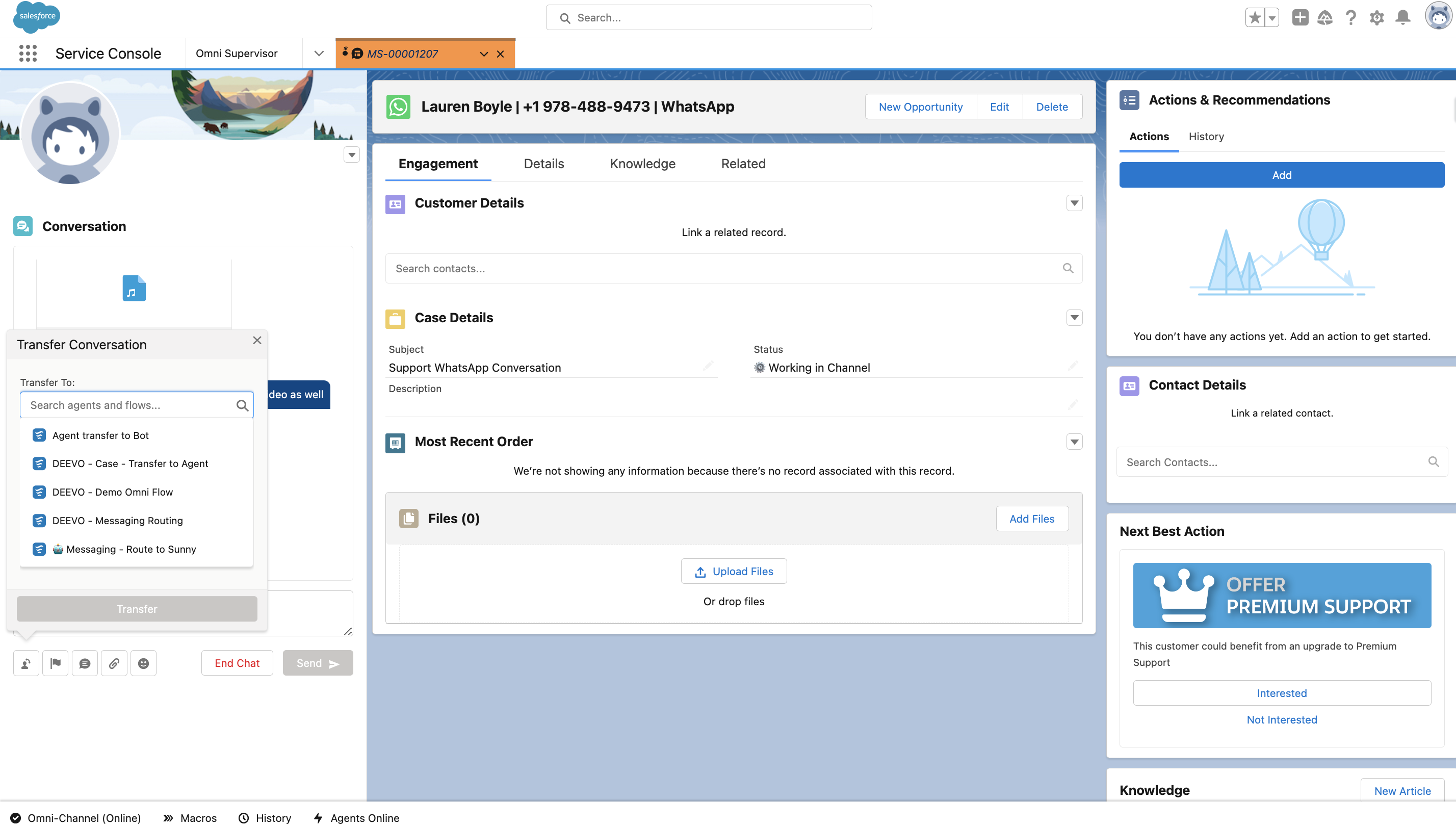The width and height of the screenshot is (1456, 826).
Task: Close the Transfer Conversation popup
Action: [x=257, y=341]
